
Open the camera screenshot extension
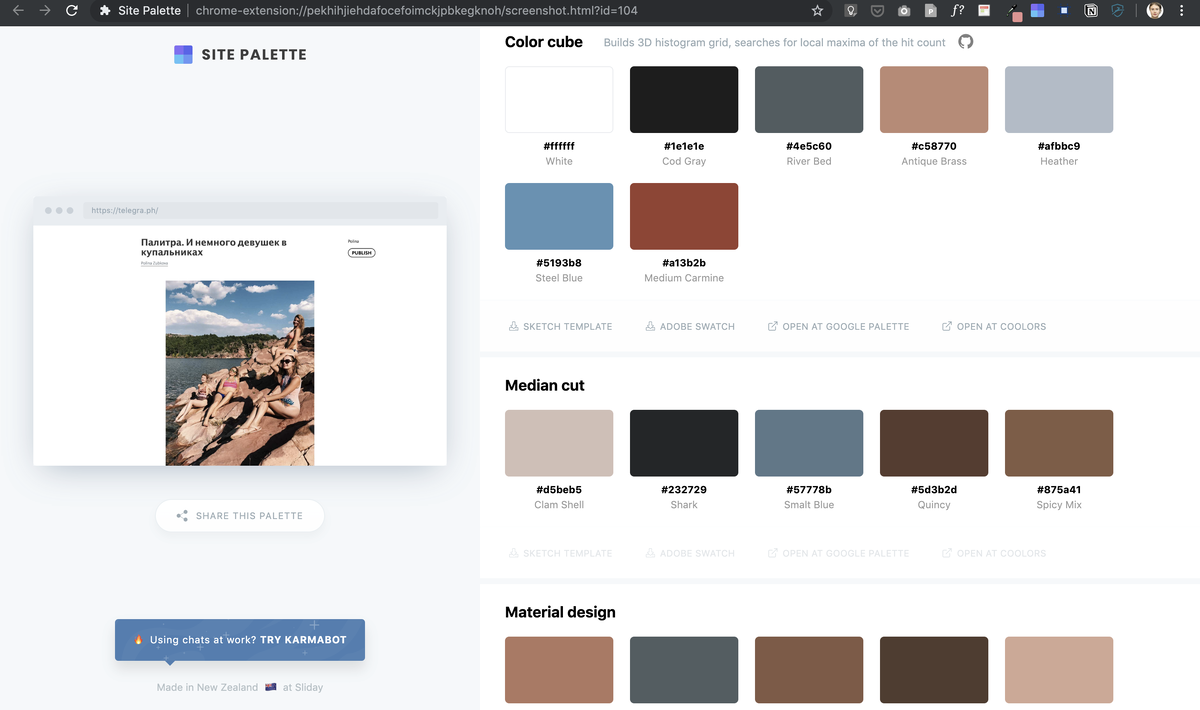click(904, 11)
